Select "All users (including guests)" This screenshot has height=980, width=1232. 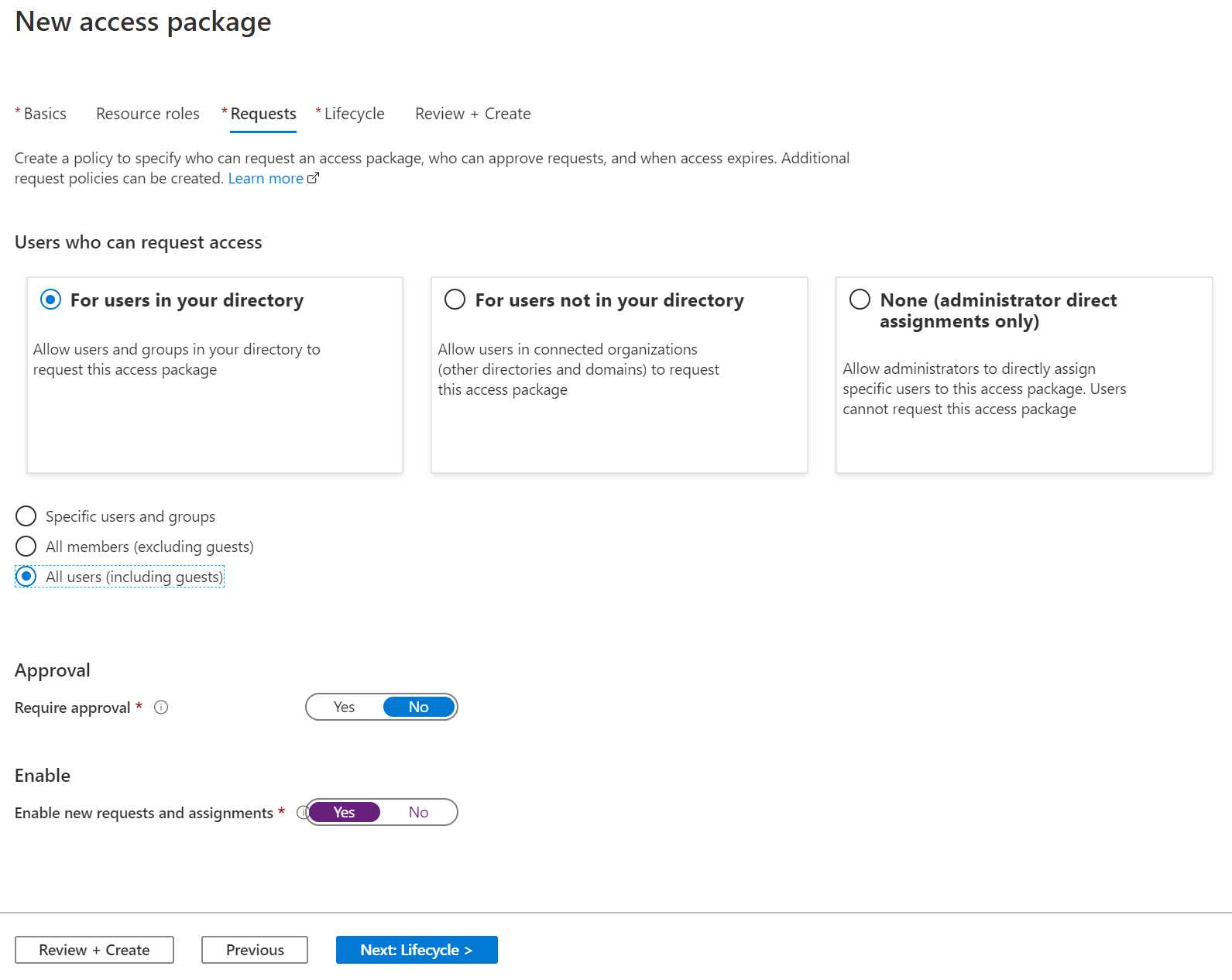26,577
